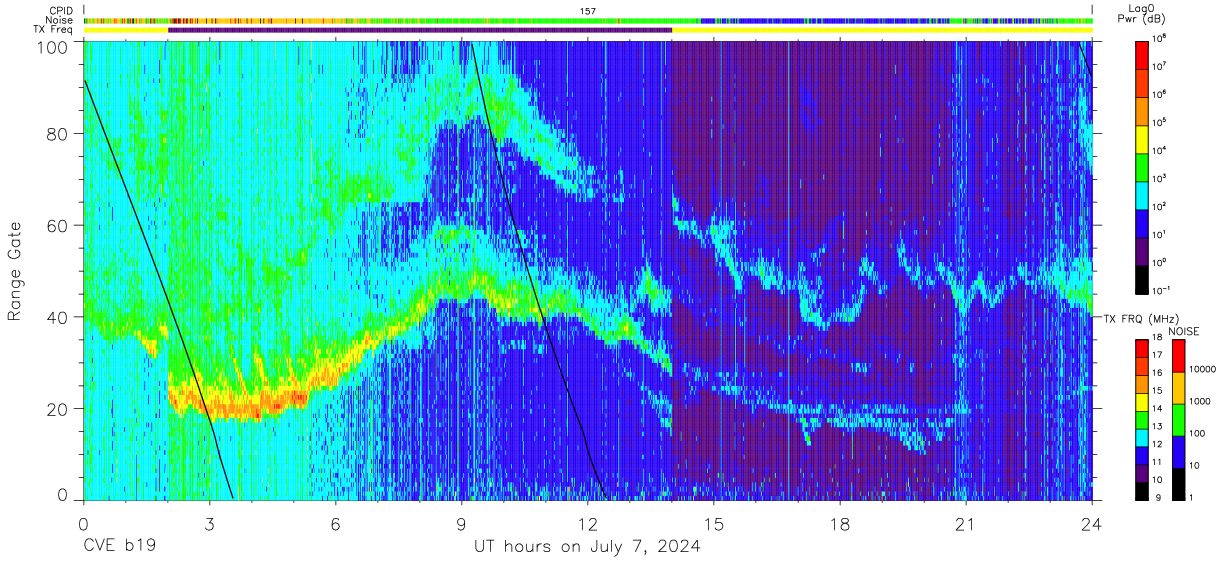Click the '1000' NOISE legend value
This screenshot has width=1228, height=567.
point(1199,400)
